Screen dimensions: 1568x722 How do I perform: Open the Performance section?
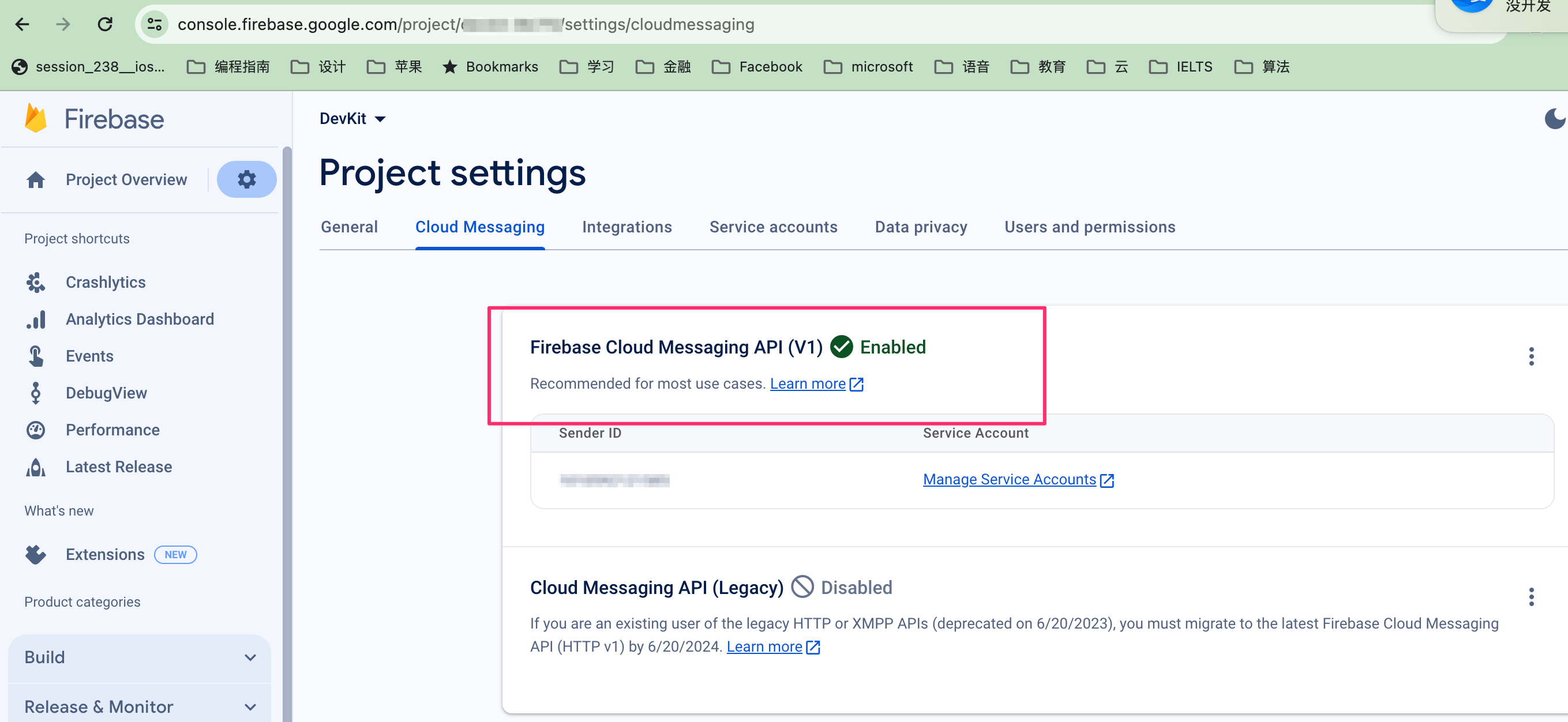tap(112, 430)
